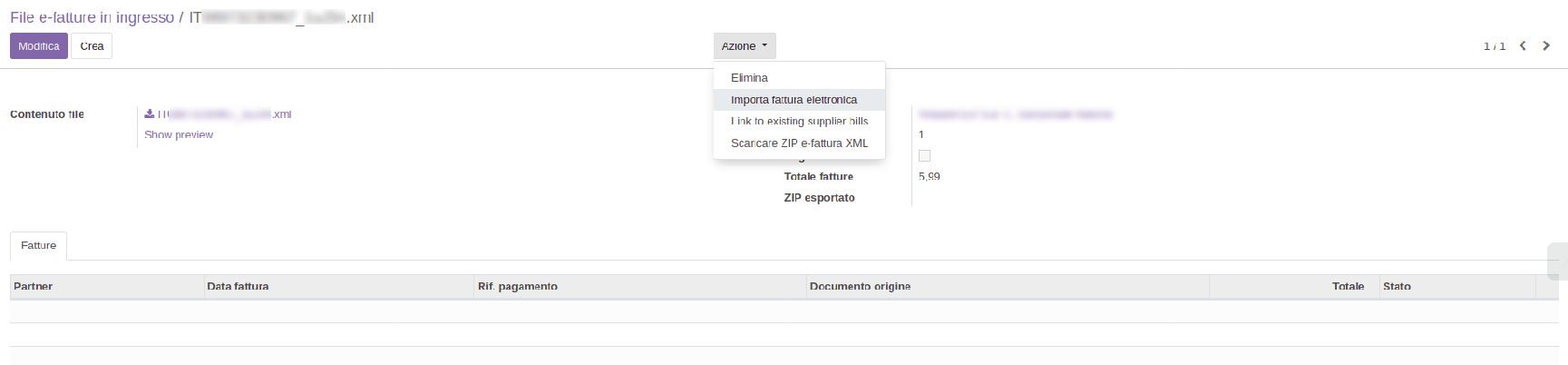Open the Azione dropdown
1568x365 pixels.
click(745, 46)
